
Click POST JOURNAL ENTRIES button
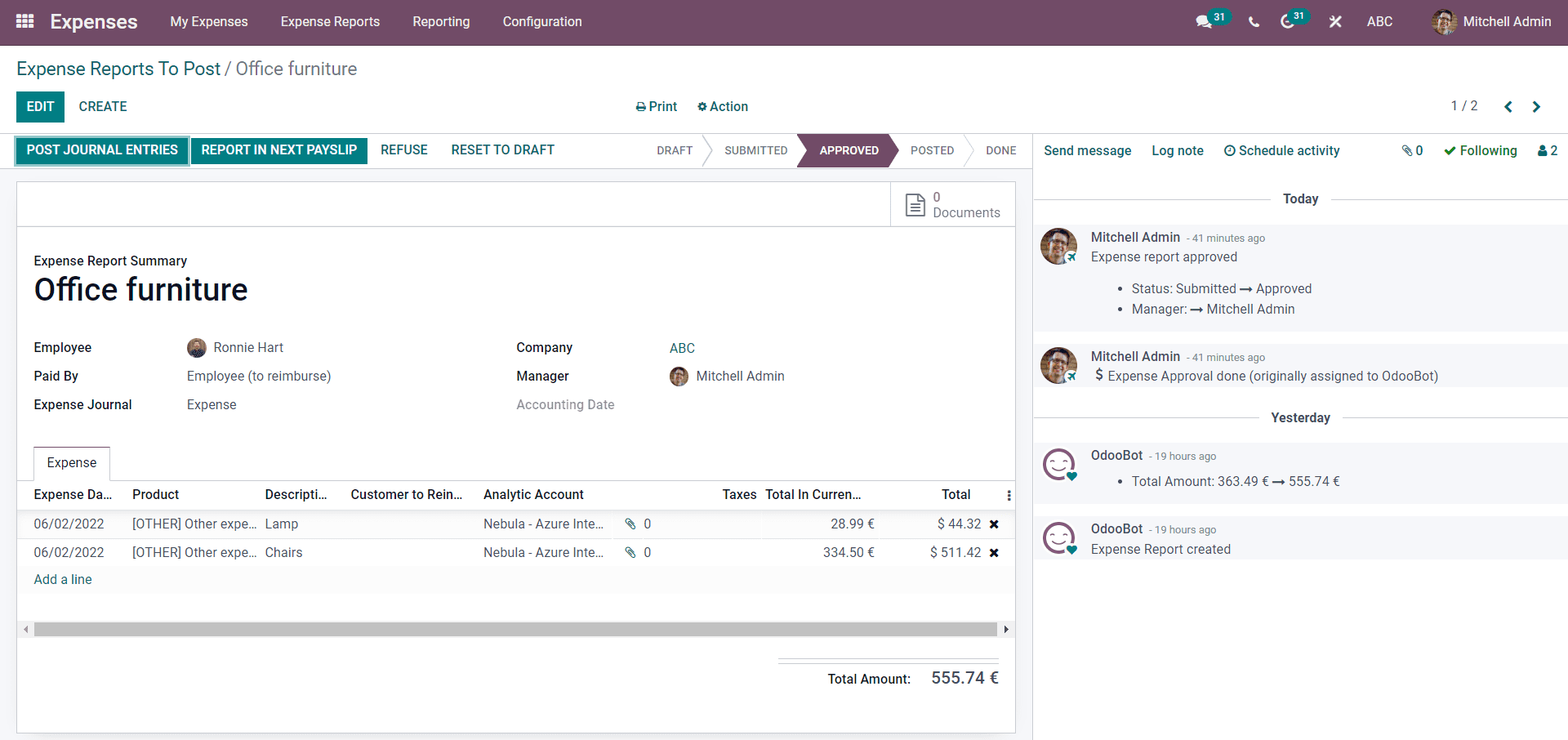point(102,150)
